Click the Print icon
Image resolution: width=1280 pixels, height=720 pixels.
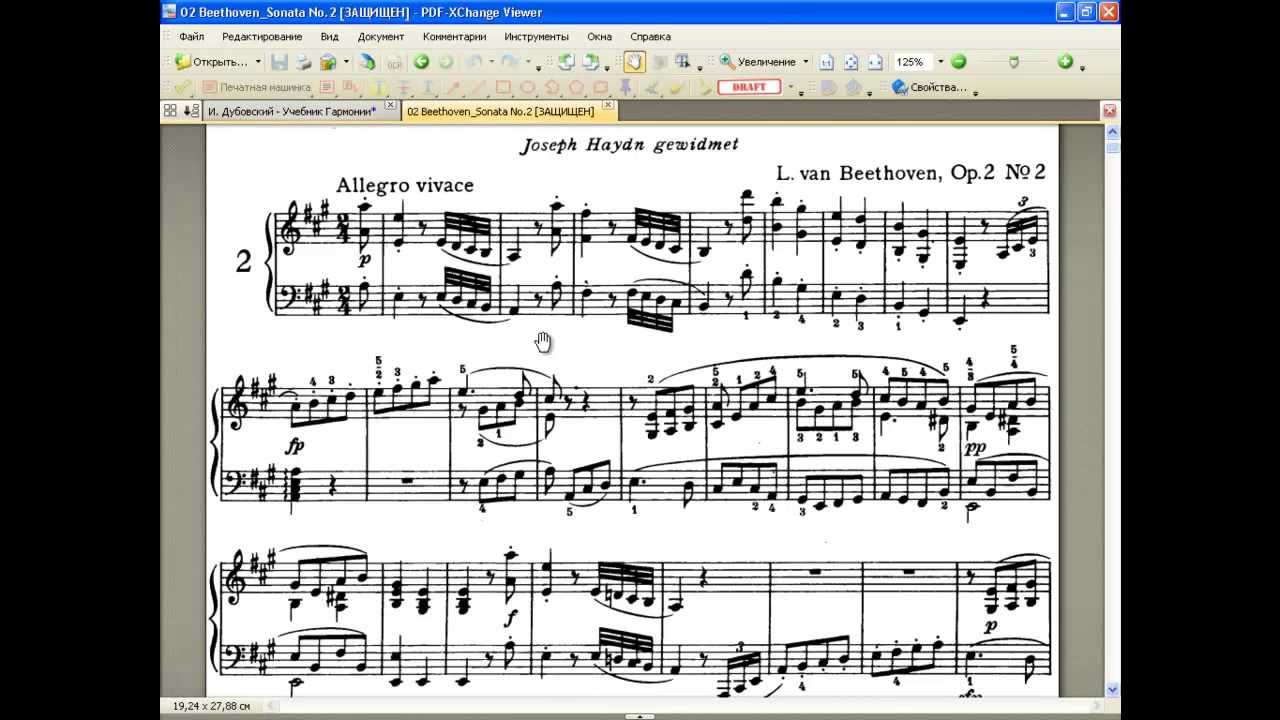[x=303, y=62]
